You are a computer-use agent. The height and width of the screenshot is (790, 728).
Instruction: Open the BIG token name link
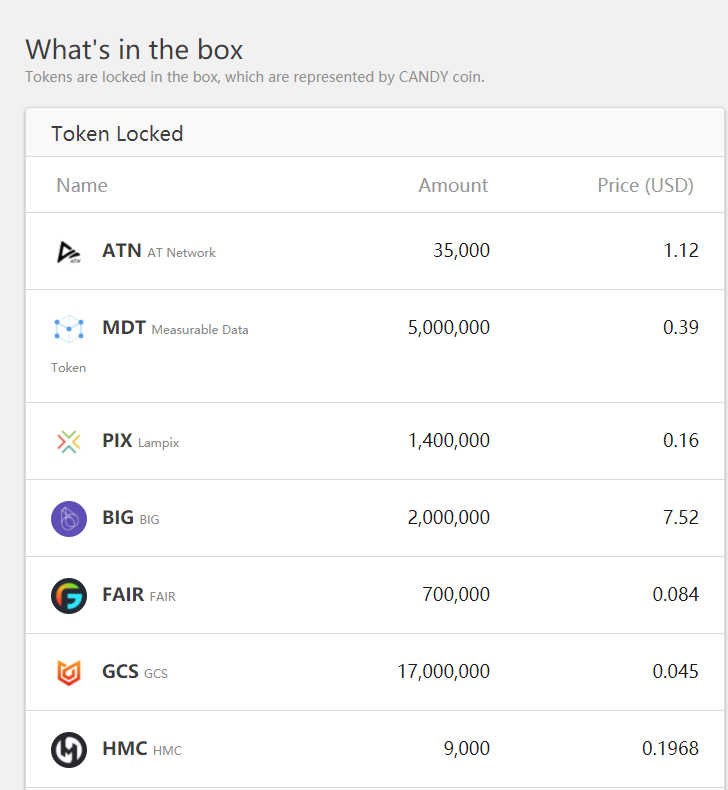[x=118, y=518]
